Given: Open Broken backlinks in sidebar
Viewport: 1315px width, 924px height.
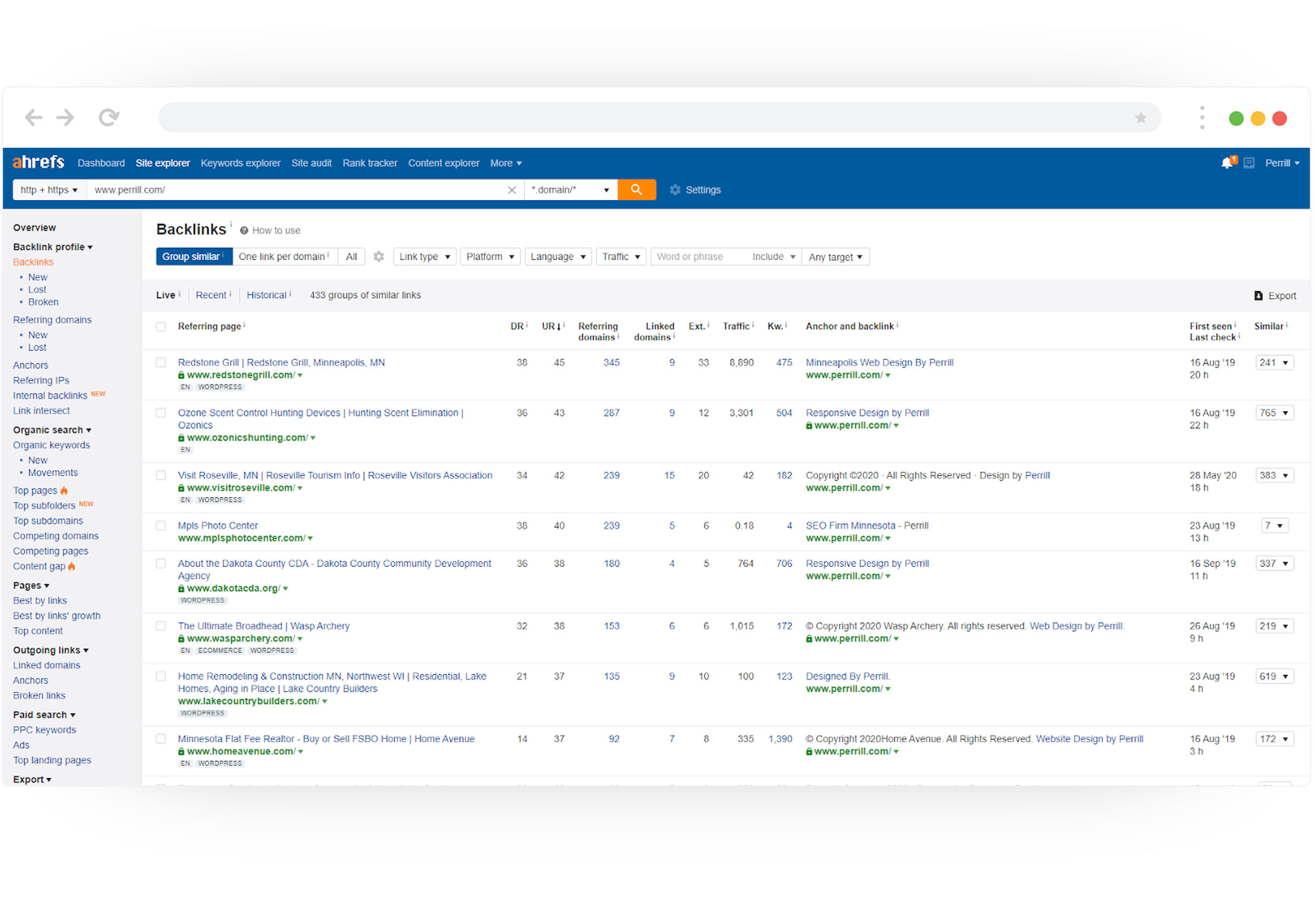Looking at the screenshot, I should coord(43,303).
